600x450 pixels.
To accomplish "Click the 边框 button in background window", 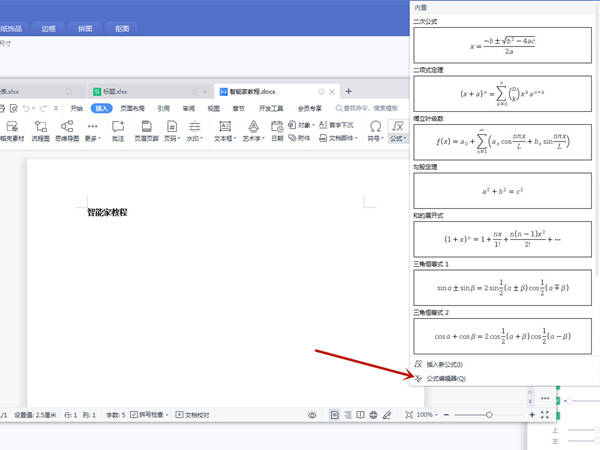I will click(x=49, y=29).
